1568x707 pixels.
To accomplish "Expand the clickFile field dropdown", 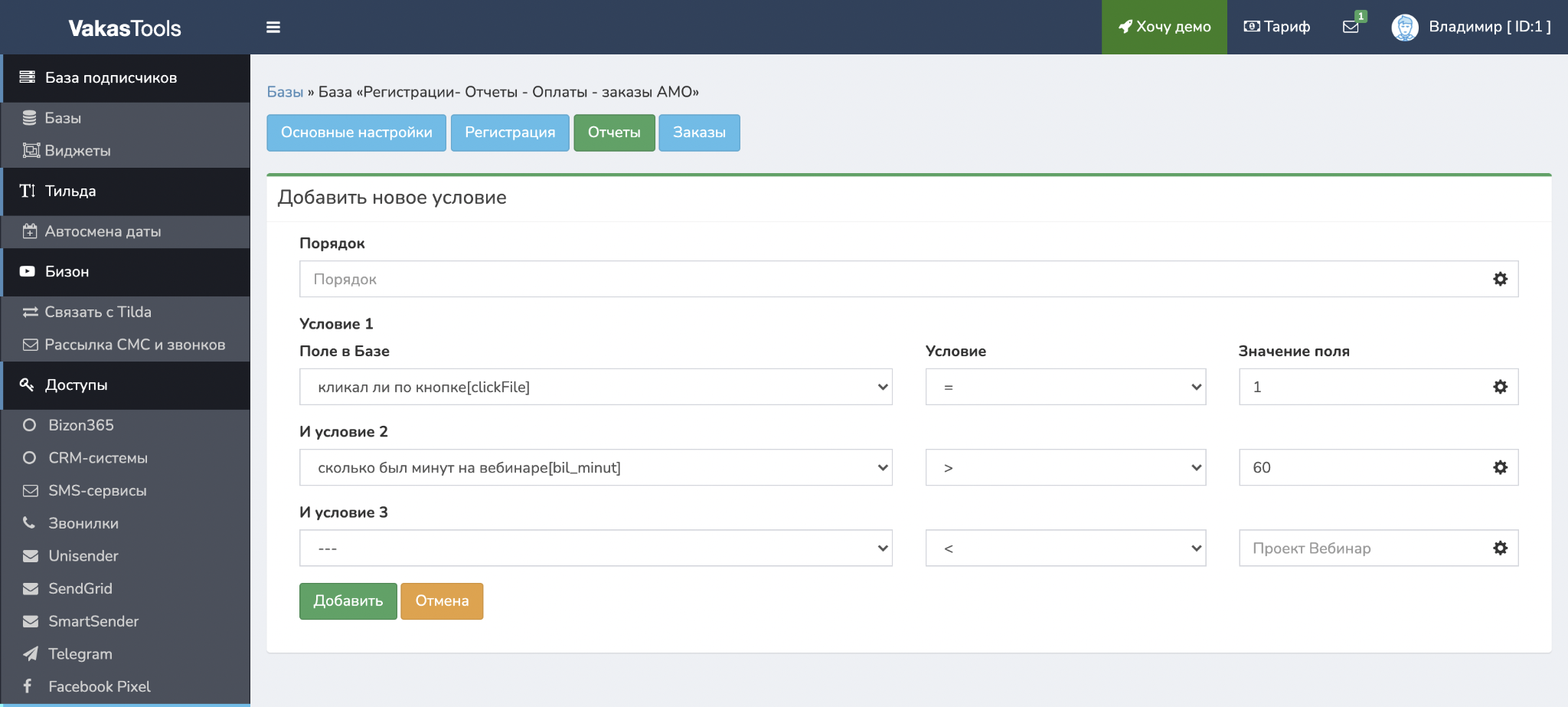I will (x=595, y=388).
